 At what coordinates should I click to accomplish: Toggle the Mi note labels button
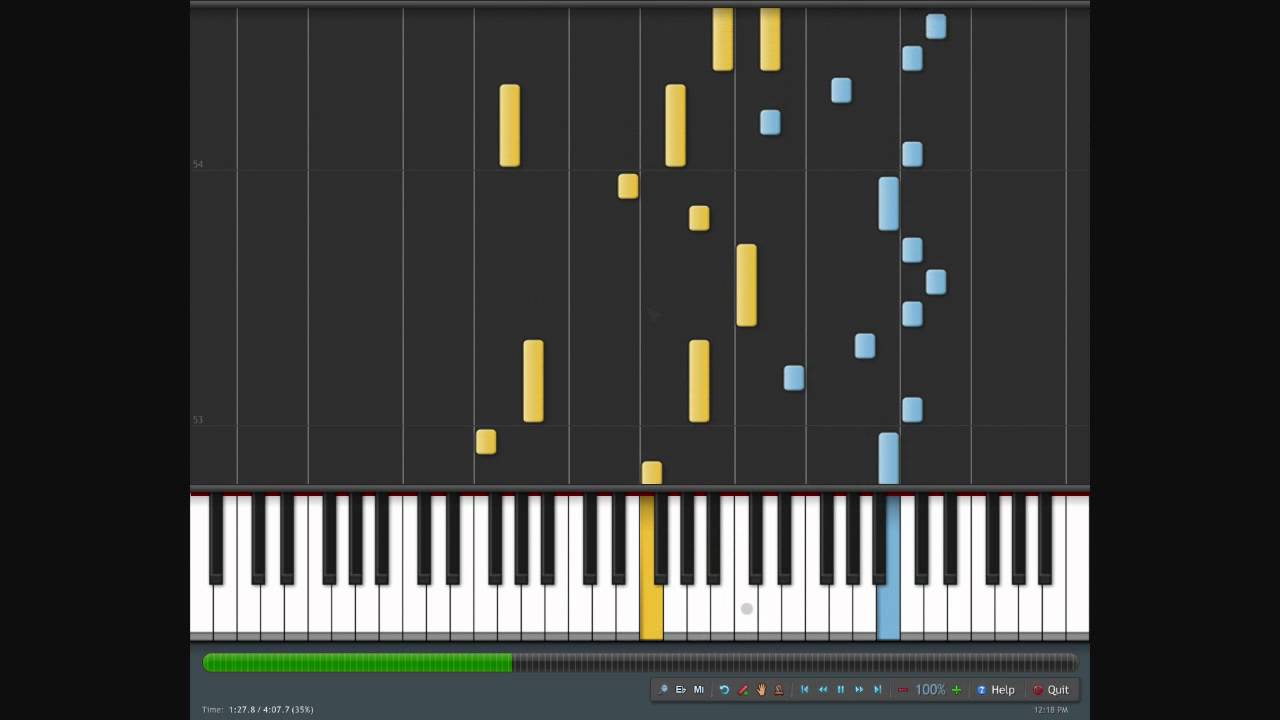[x=699, y=690]
